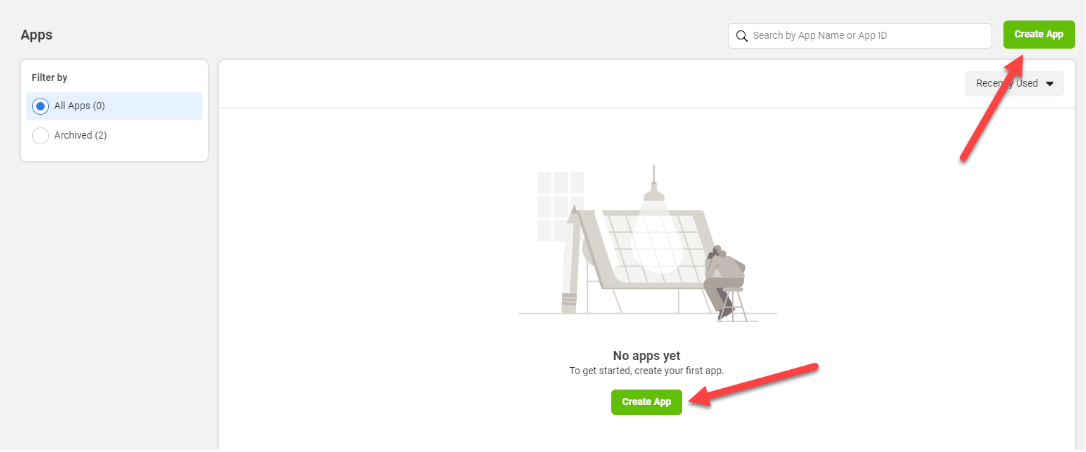Click the Filter by panel title
This screenshot has height=452, width=1086.
49,78
